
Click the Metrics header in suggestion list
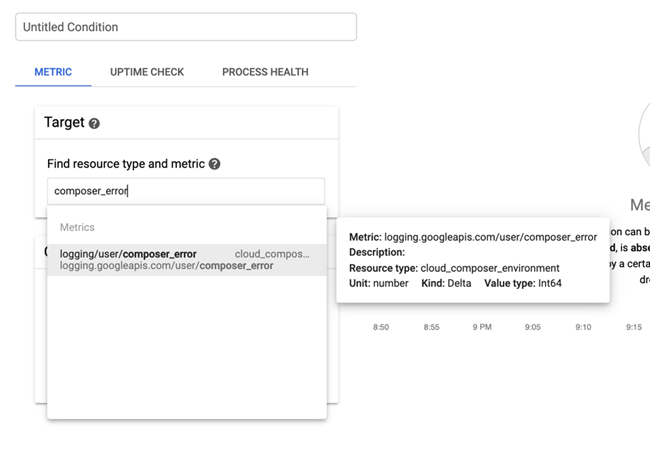tap(77, 227)
